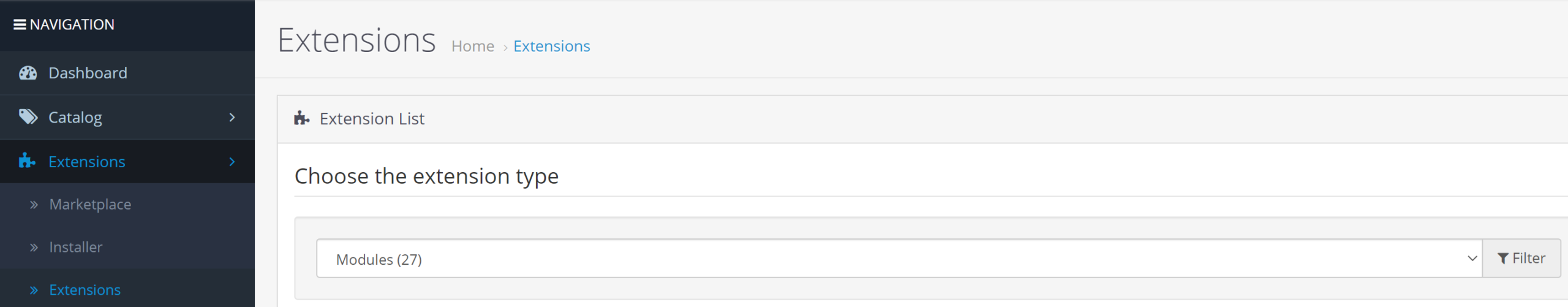Click the Extensions submenu double-arrow icon
The height and width of the screenshot is (307, 1568).
34,290
